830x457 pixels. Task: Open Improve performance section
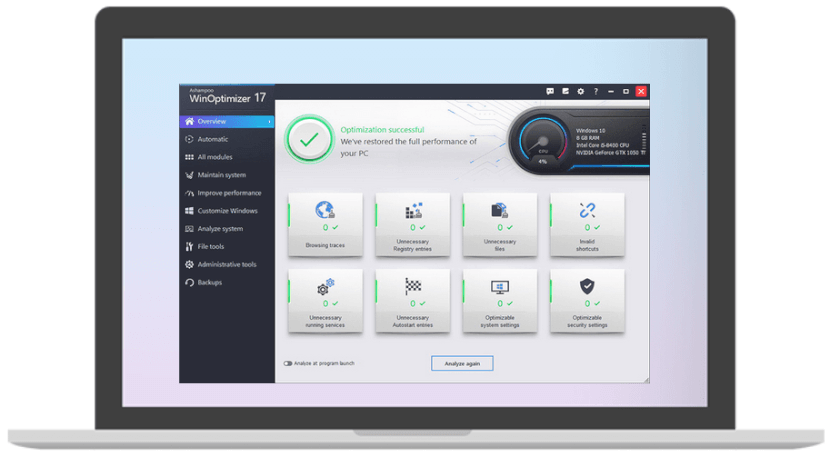coord(229,193)
